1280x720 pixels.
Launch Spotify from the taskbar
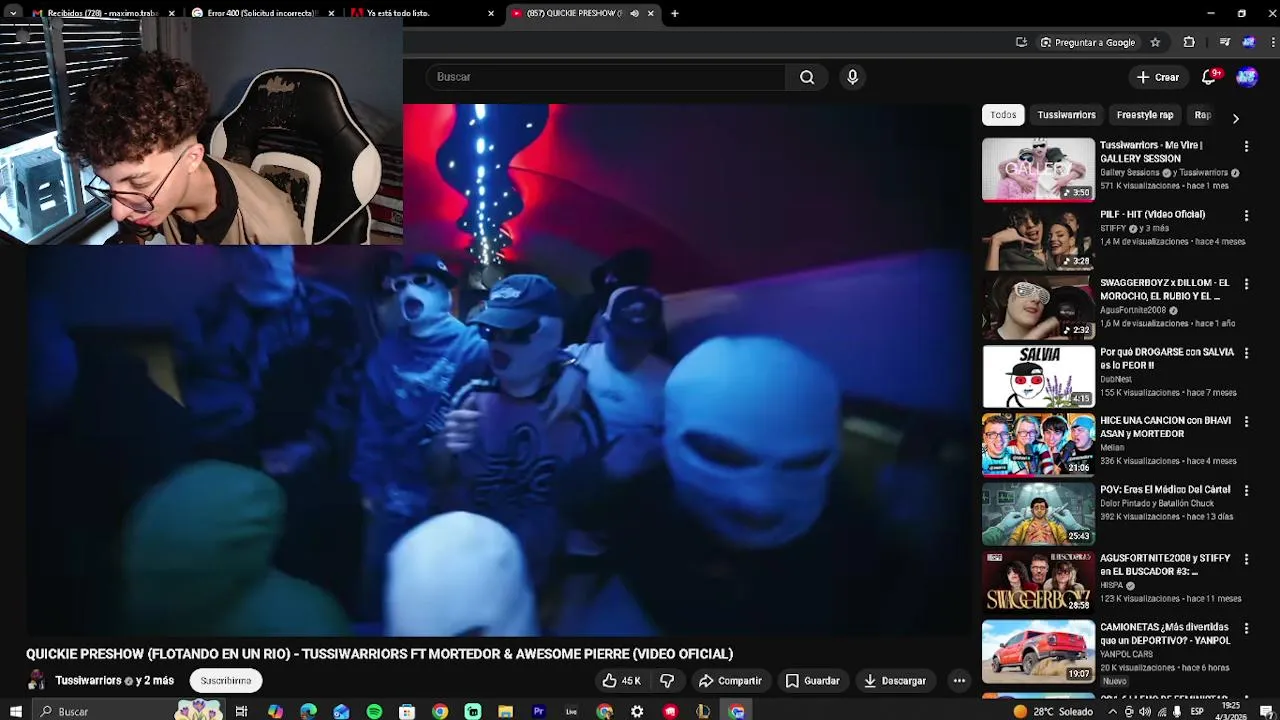click(x=374, y=711)
